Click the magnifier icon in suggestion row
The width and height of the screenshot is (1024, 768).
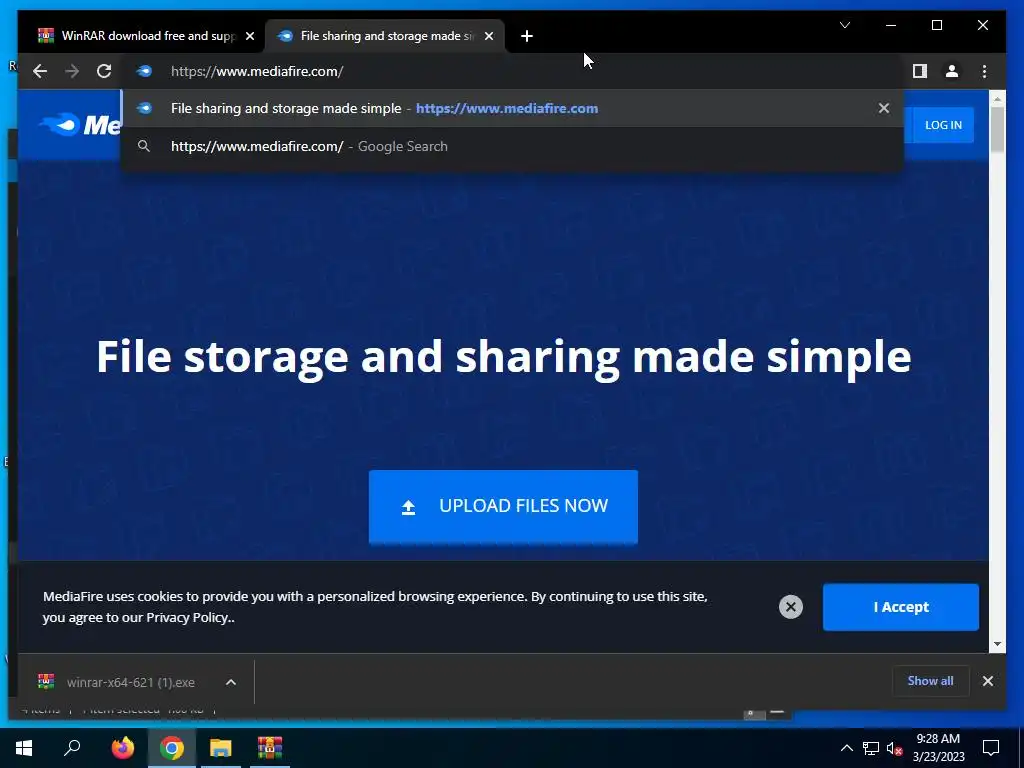[144, 146]
